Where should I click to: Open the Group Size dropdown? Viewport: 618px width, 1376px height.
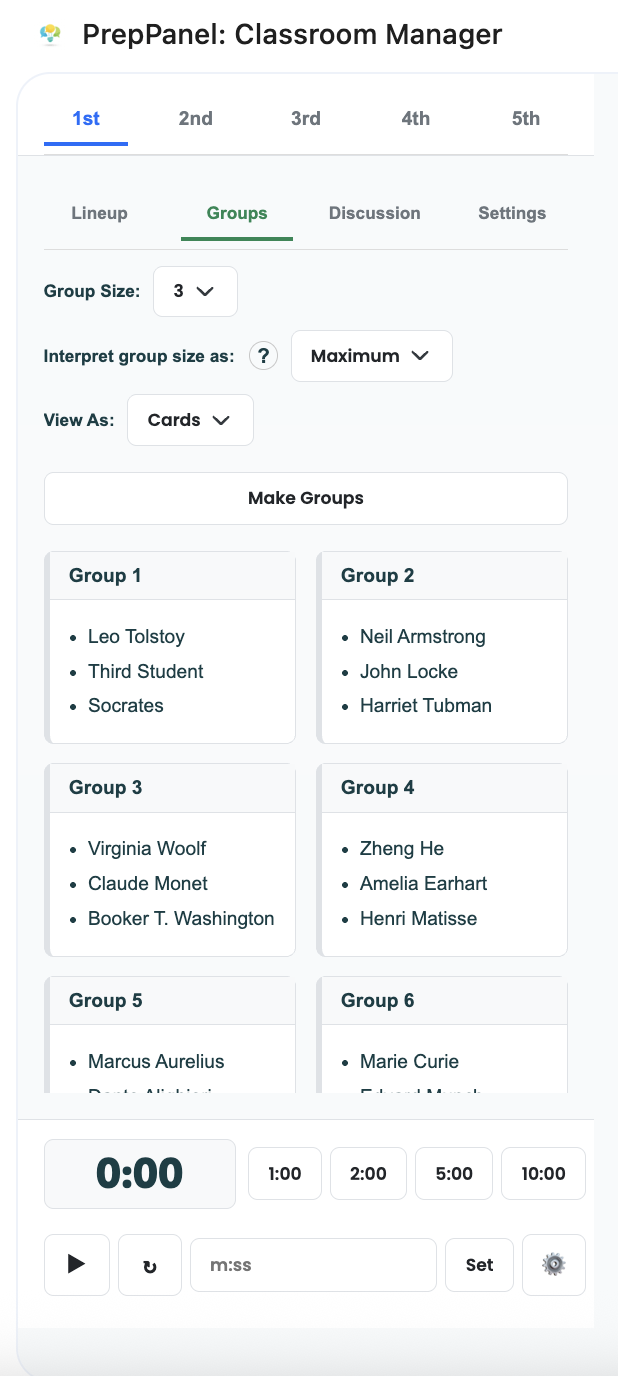tap(195, 290)
